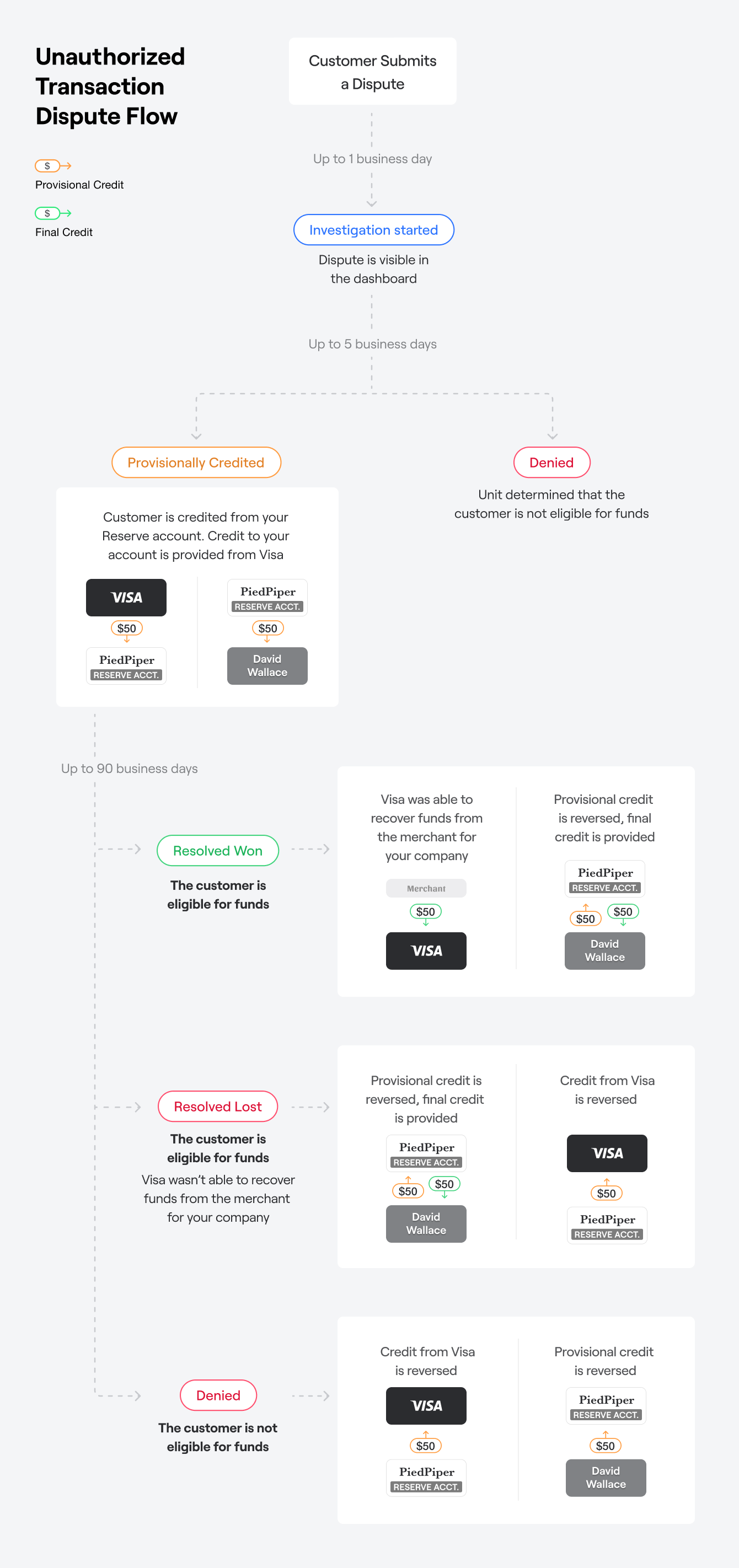Click the green $50 badge under Merchant
Screen dimensions: 739x1568
pyautogui.click(x=426, y=911)
